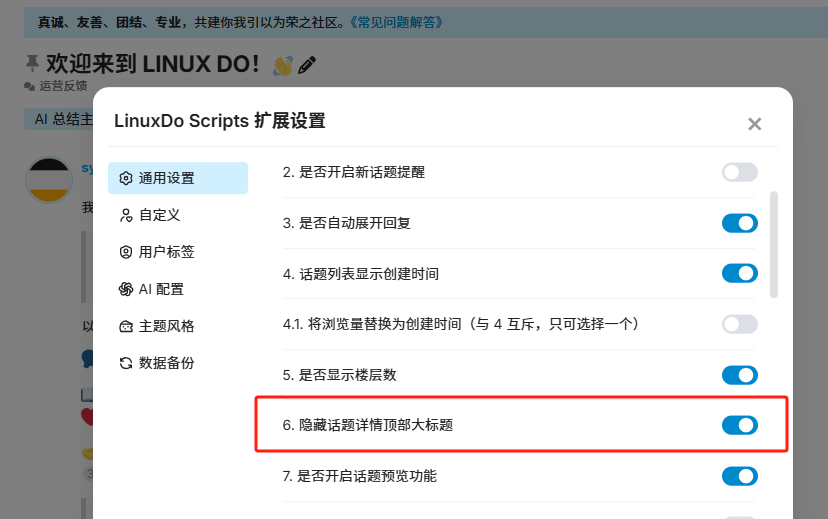Click the pin icon before 欢迎来到 LINUX DO
This screenshot has height=519, width=828.
pos(32,63)
